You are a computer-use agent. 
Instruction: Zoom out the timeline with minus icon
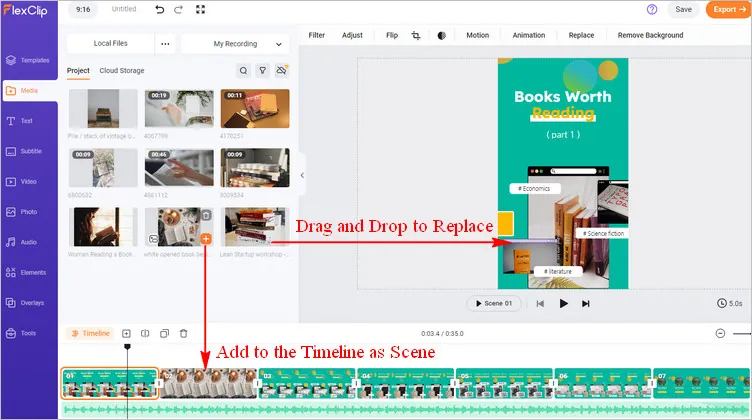720,333
